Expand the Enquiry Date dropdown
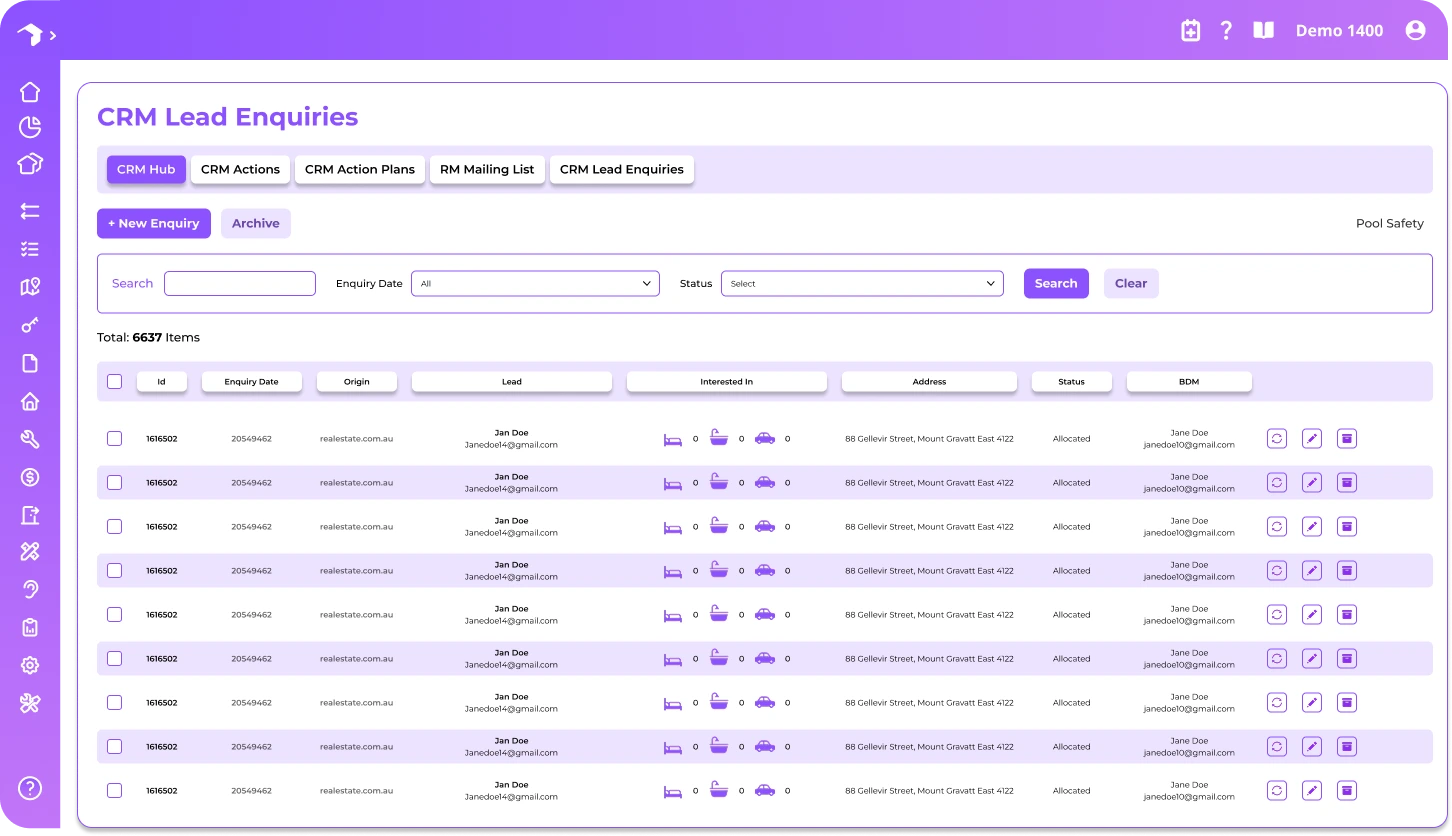 pos(535,283)
